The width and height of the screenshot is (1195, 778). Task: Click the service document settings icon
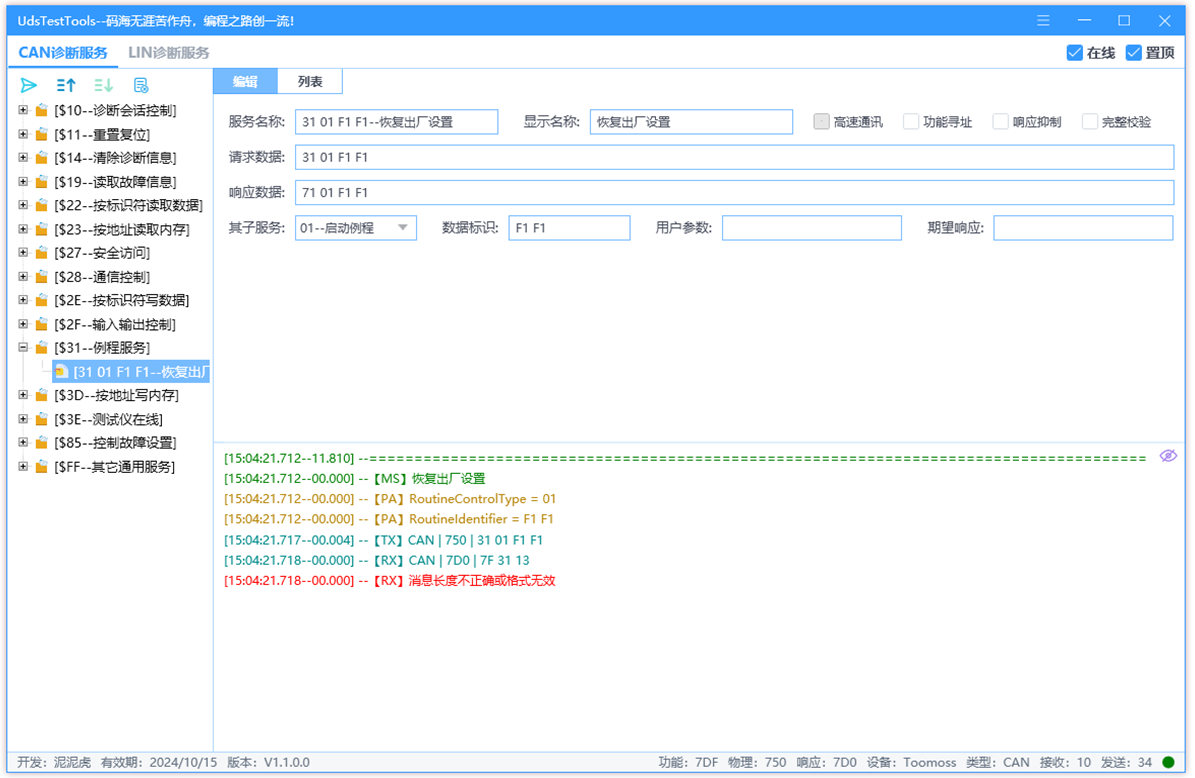pos(140,85)
